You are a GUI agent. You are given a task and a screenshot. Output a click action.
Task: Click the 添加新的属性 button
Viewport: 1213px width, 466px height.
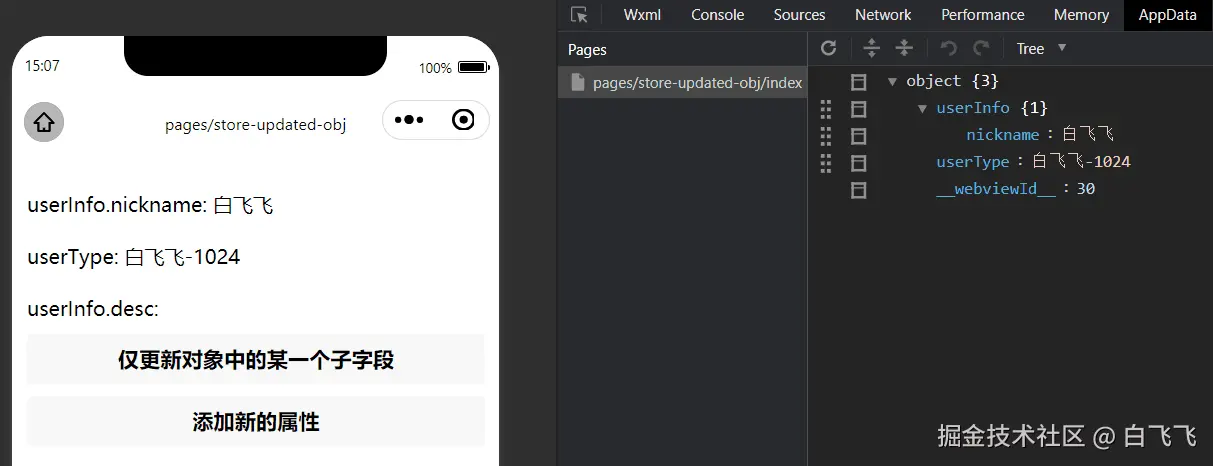coord(256,422)
